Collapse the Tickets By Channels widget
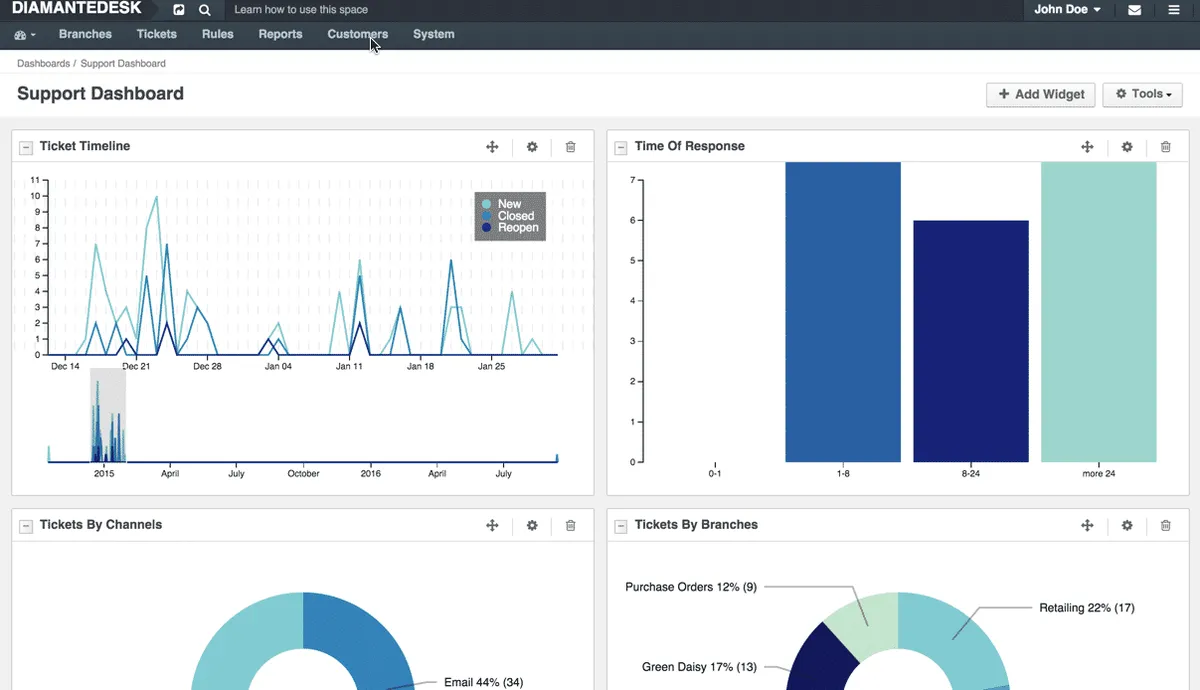This screenshot has height=690, width=1200. (27, 525)
